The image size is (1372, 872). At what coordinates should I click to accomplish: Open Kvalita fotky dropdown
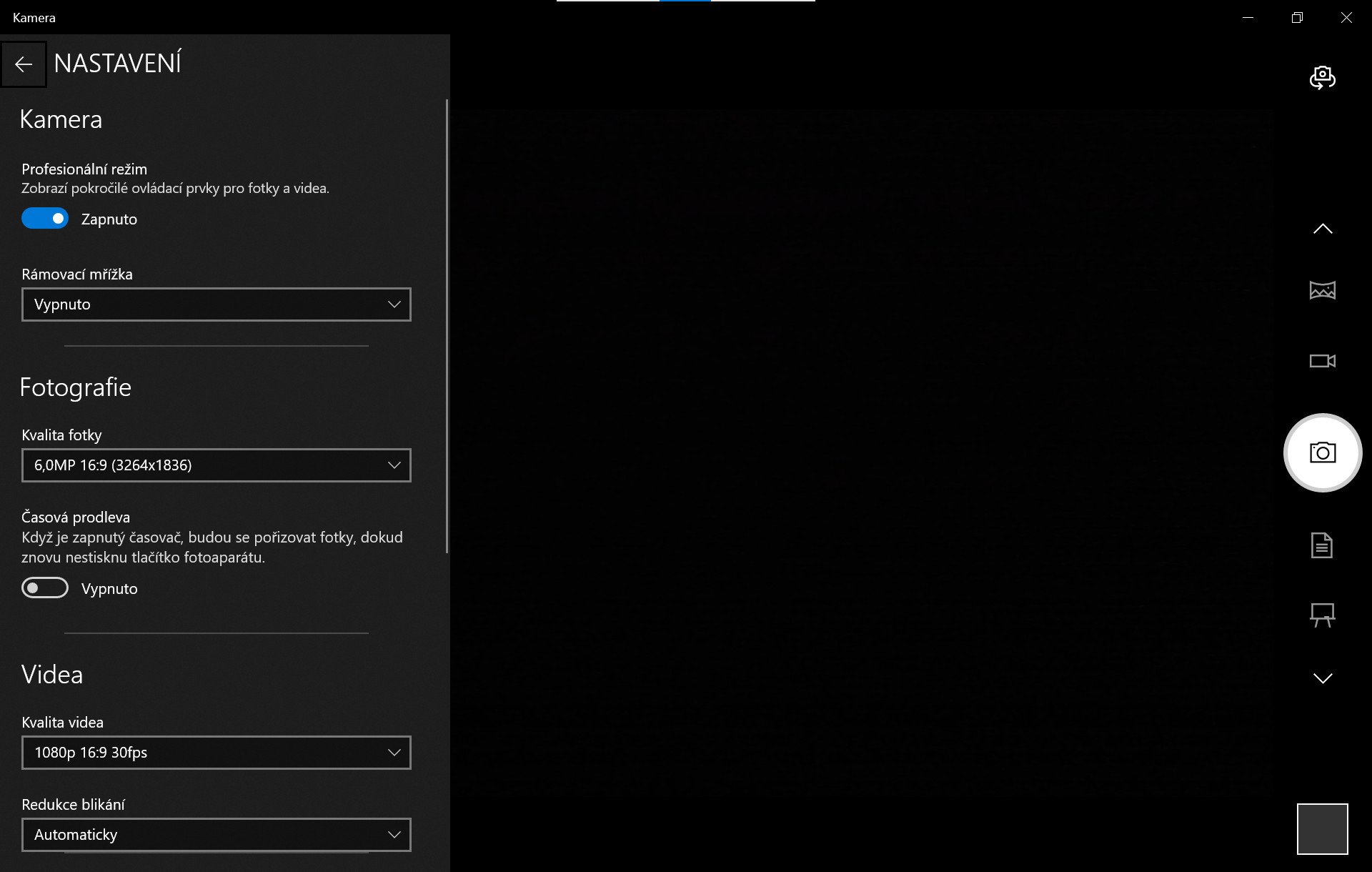coord(216,465)
